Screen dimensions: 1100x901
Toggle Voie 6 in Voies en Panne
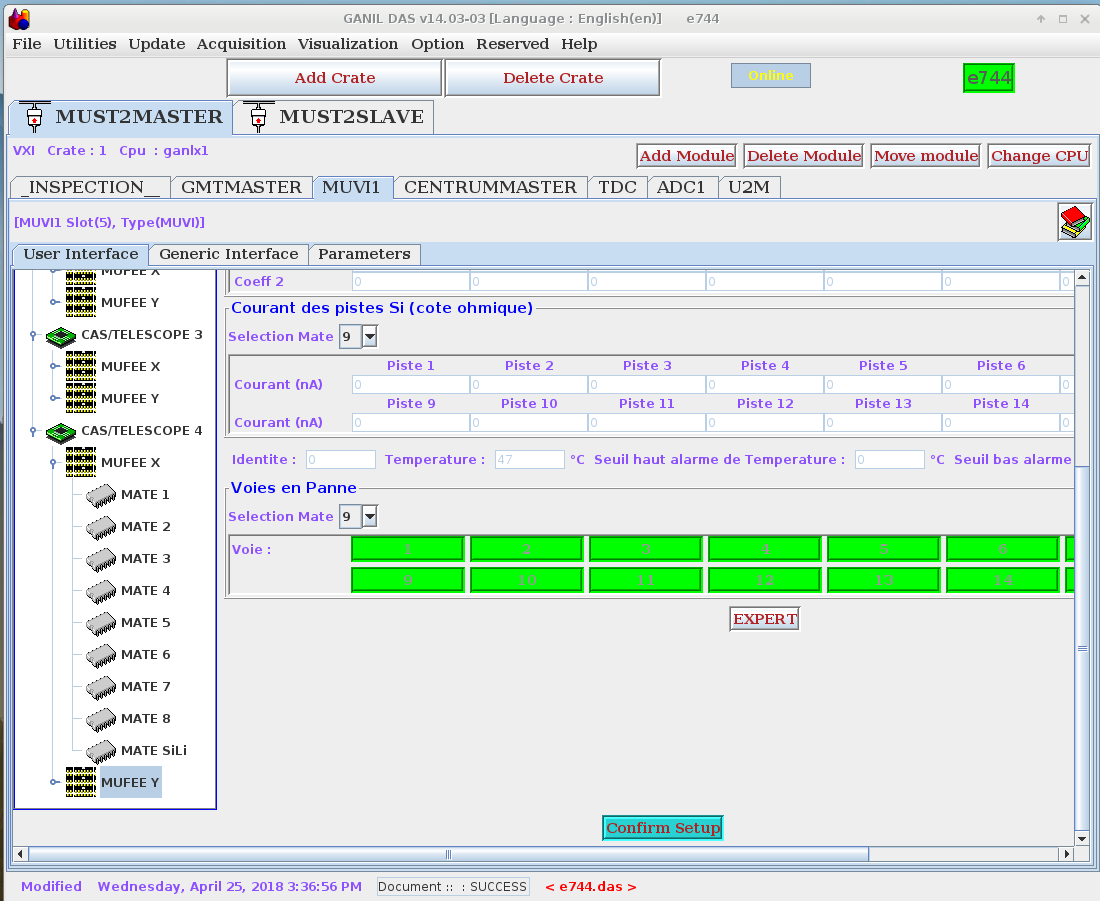point(1002,549)
